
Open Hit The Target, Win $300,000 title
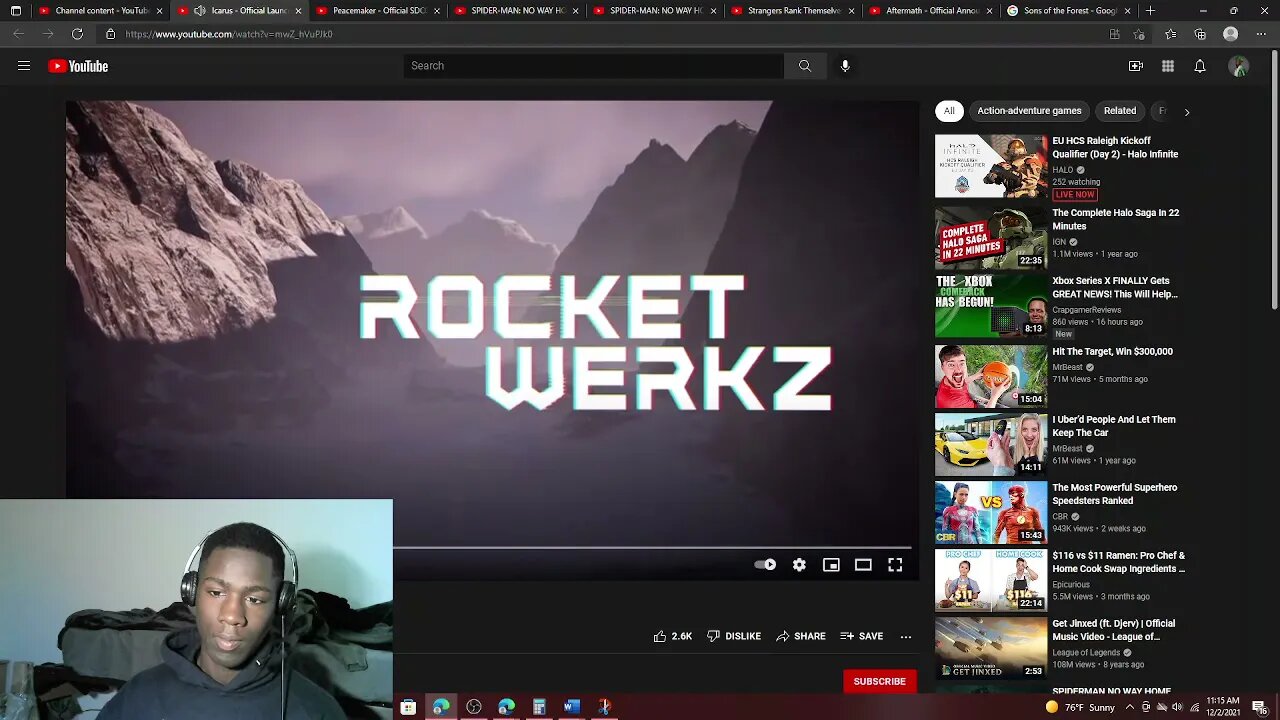tap(1112, 352)
